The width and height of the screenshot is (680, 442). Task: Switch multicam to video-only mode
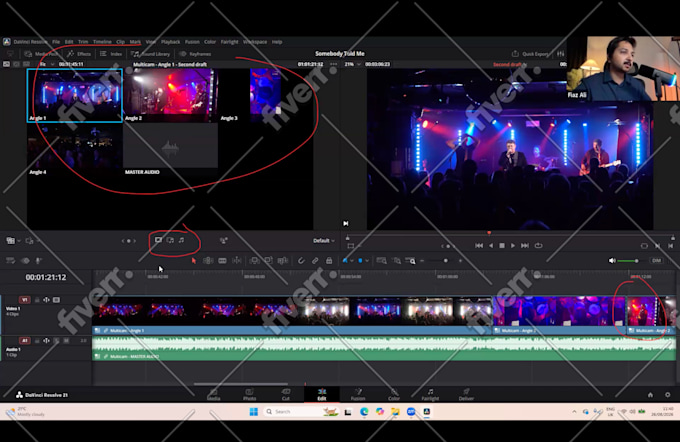[x=158, y=240]
